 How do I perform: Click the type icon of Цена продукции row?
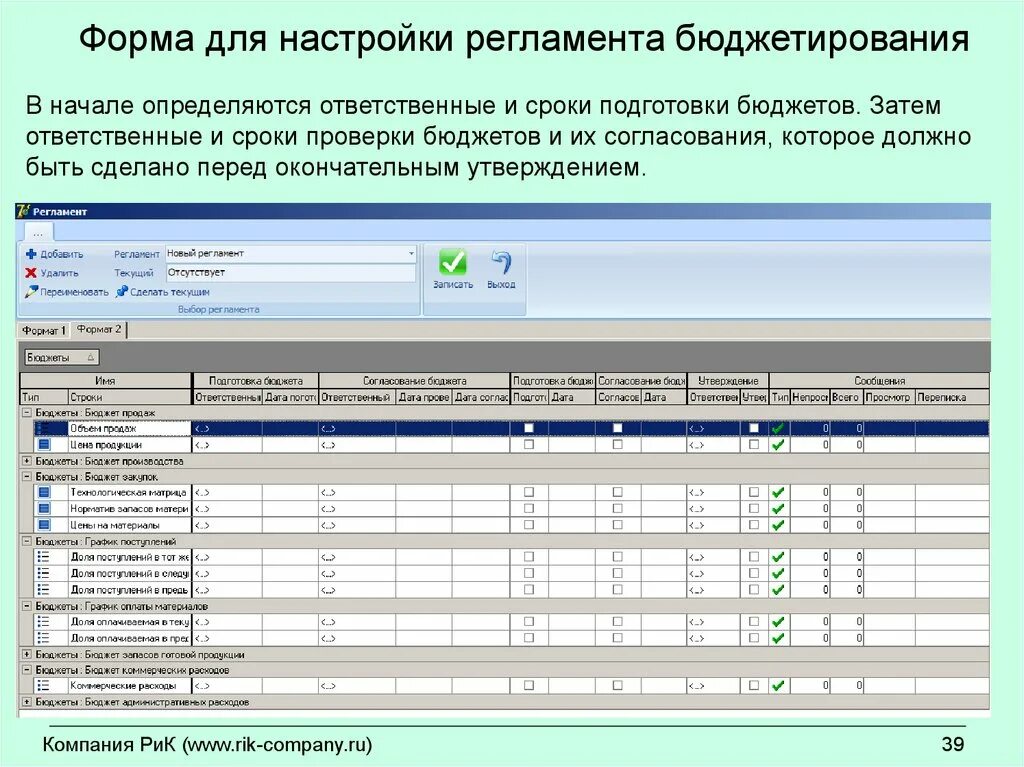pyautogui.click(x=43, y=445)
